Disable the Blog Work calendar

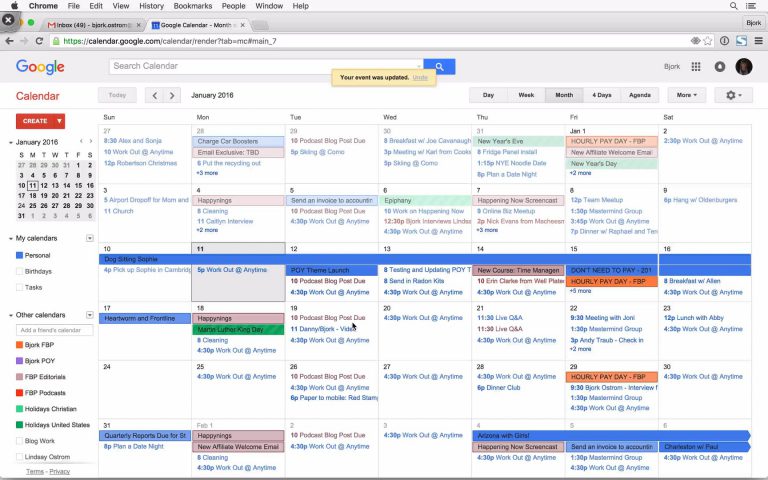coord(20,441)
